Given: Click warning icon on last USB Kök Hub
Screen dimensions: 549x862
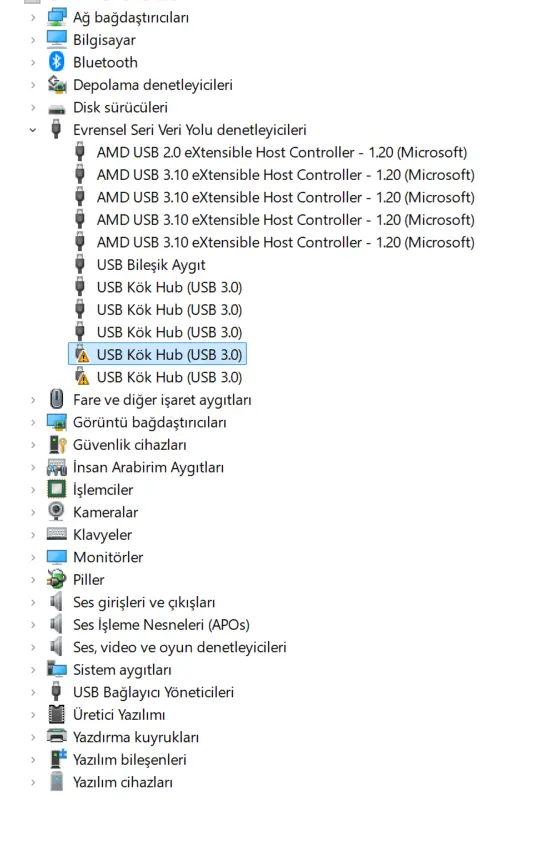Looking at the screenshot, I should [x=81, y=377].
